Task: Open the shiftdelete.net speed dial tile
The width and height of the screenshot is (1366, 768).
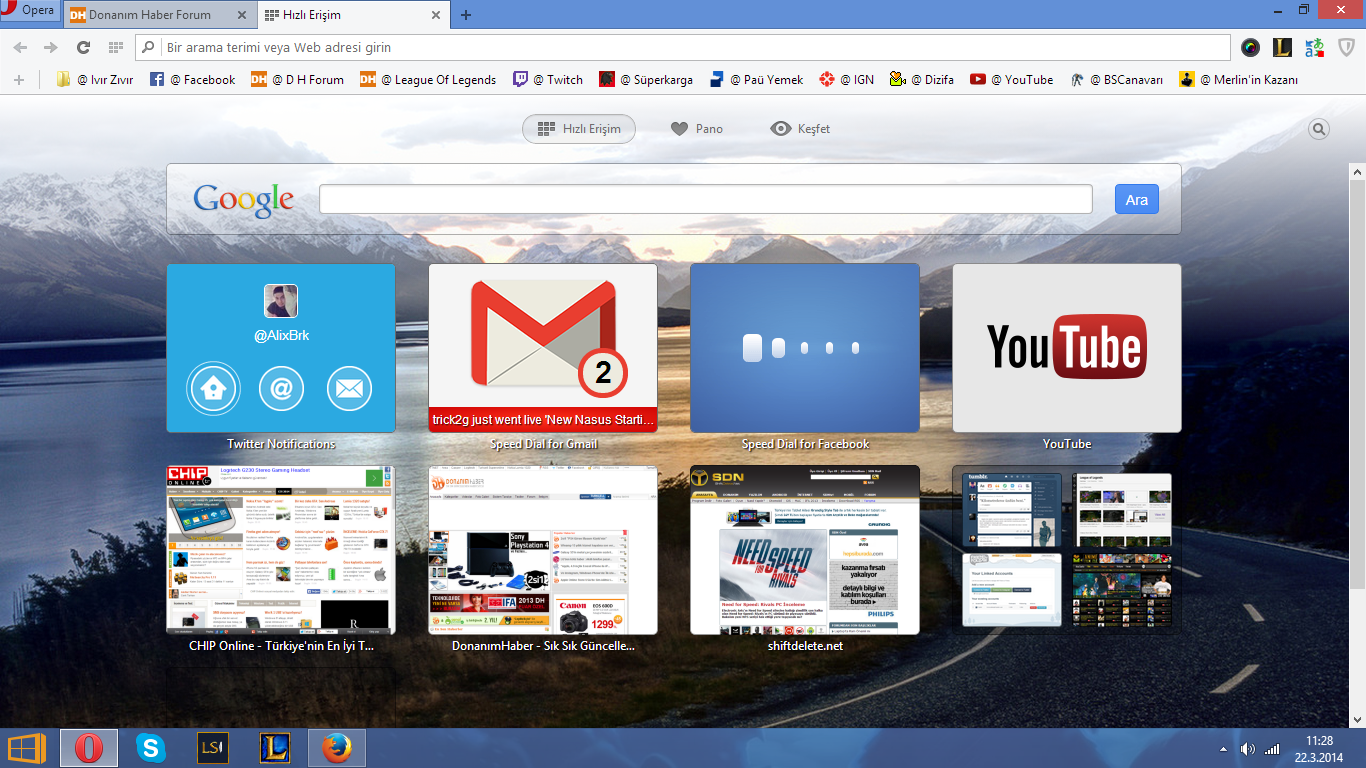Action: tap(805, 550)
